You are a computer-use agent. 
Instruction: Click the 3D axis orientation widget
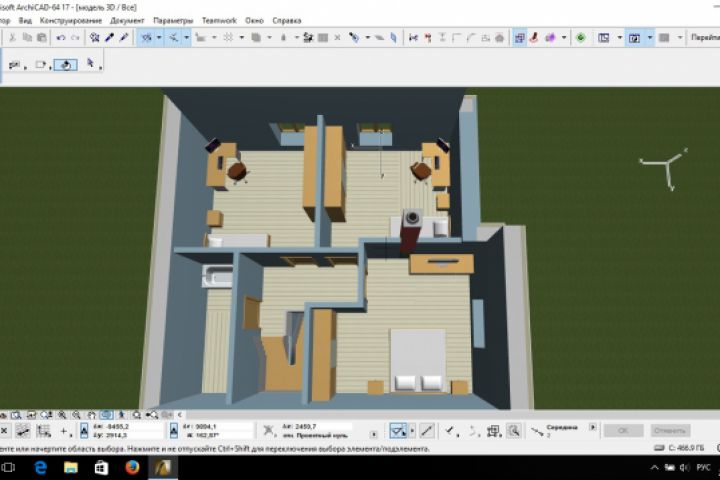(664, 169)
